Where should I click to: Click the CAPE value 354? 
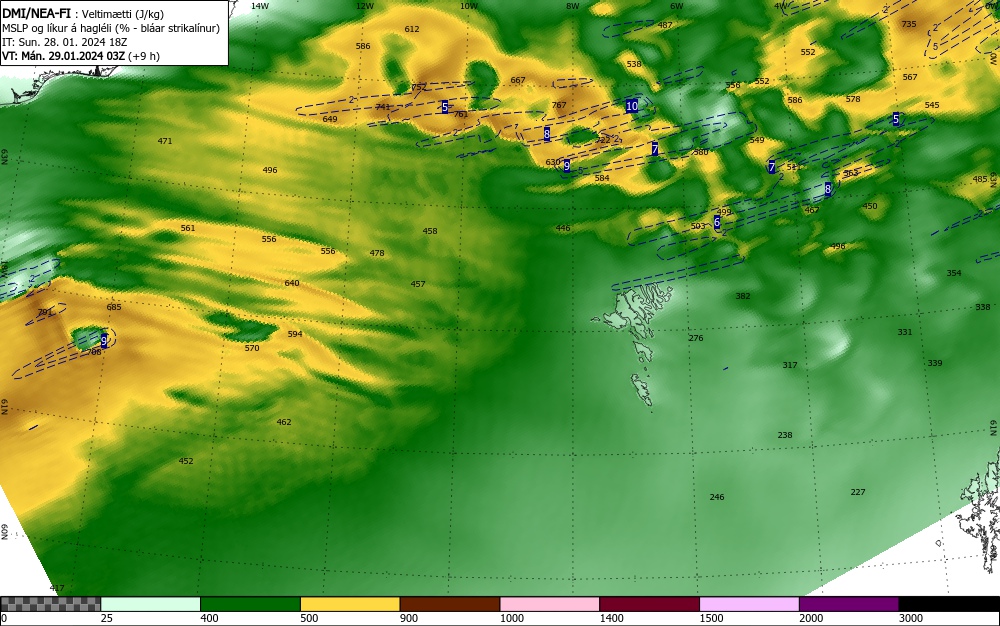tap(953, 273)
